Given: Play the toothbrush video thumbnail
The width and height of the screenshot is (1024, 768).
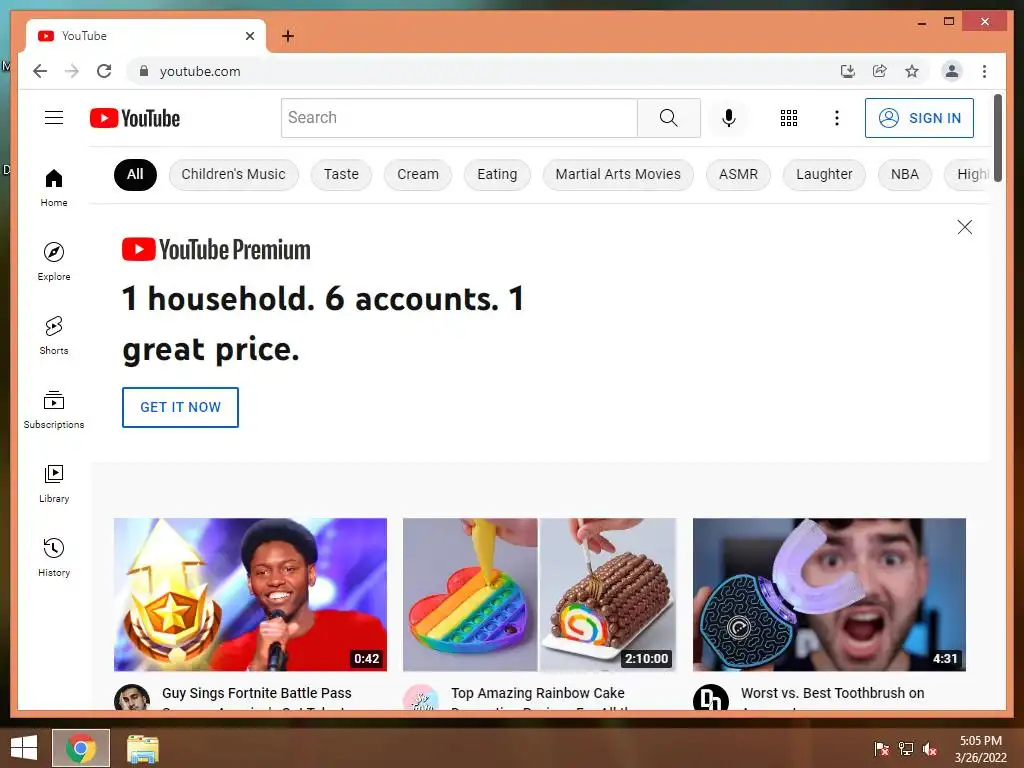Looking at the screenshot, I should coord(829,594).
